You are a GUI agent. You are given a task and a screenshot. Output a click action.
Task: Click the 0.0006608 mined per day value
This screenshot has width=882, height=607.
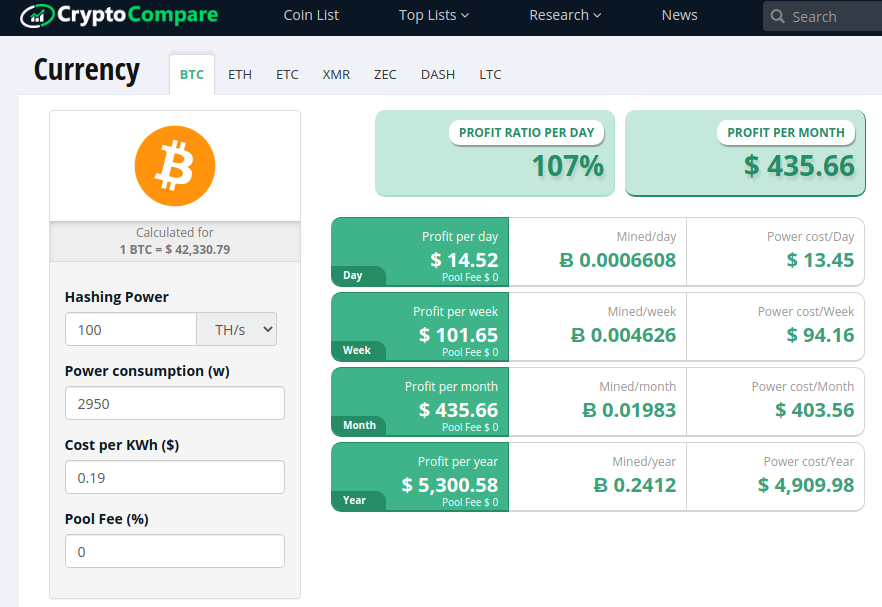(618, 260)
